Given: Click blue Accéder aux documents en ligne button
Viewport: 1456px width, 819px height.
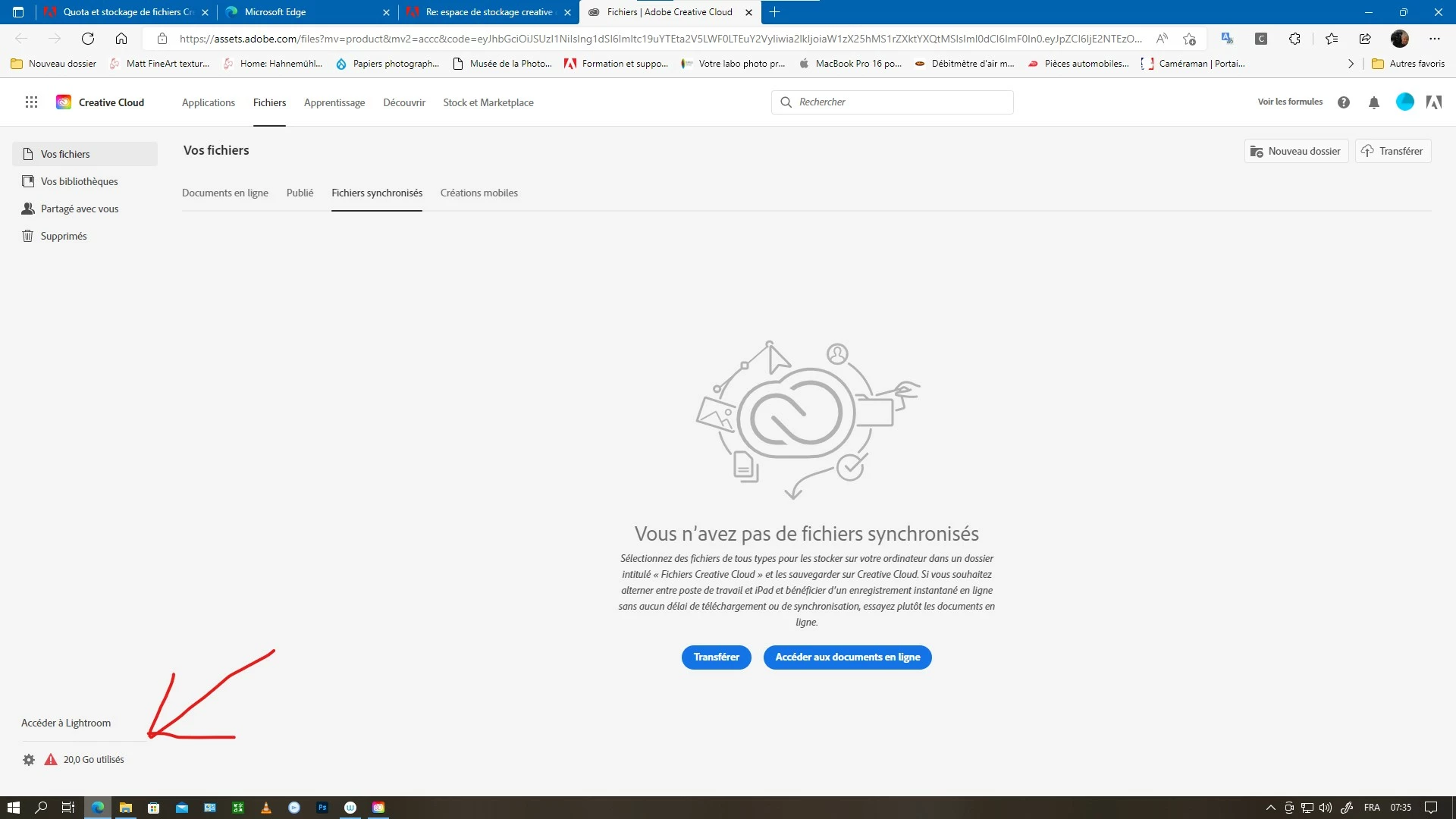Looking at the screenshot, I should pos(847,657).
